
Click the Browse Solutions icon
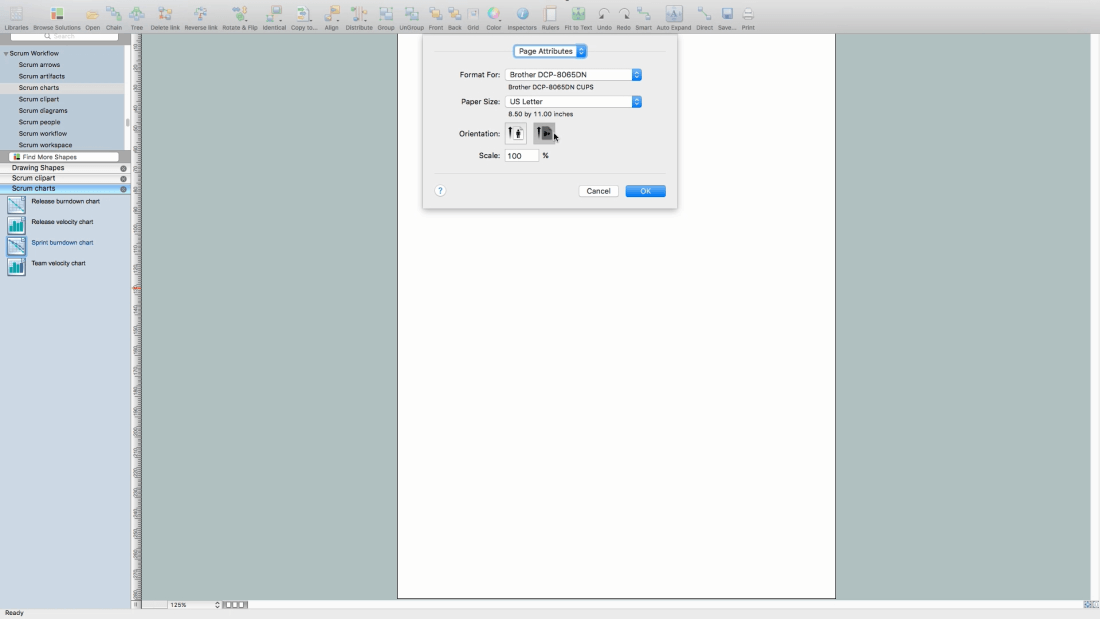click(x=57, y=15)
